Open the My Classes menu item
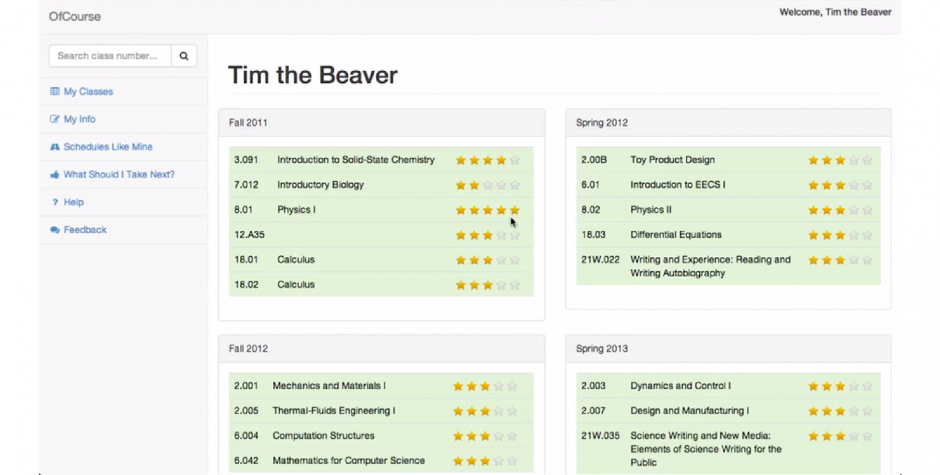Viewport: 940px width, 475px height. coord(88,92)
